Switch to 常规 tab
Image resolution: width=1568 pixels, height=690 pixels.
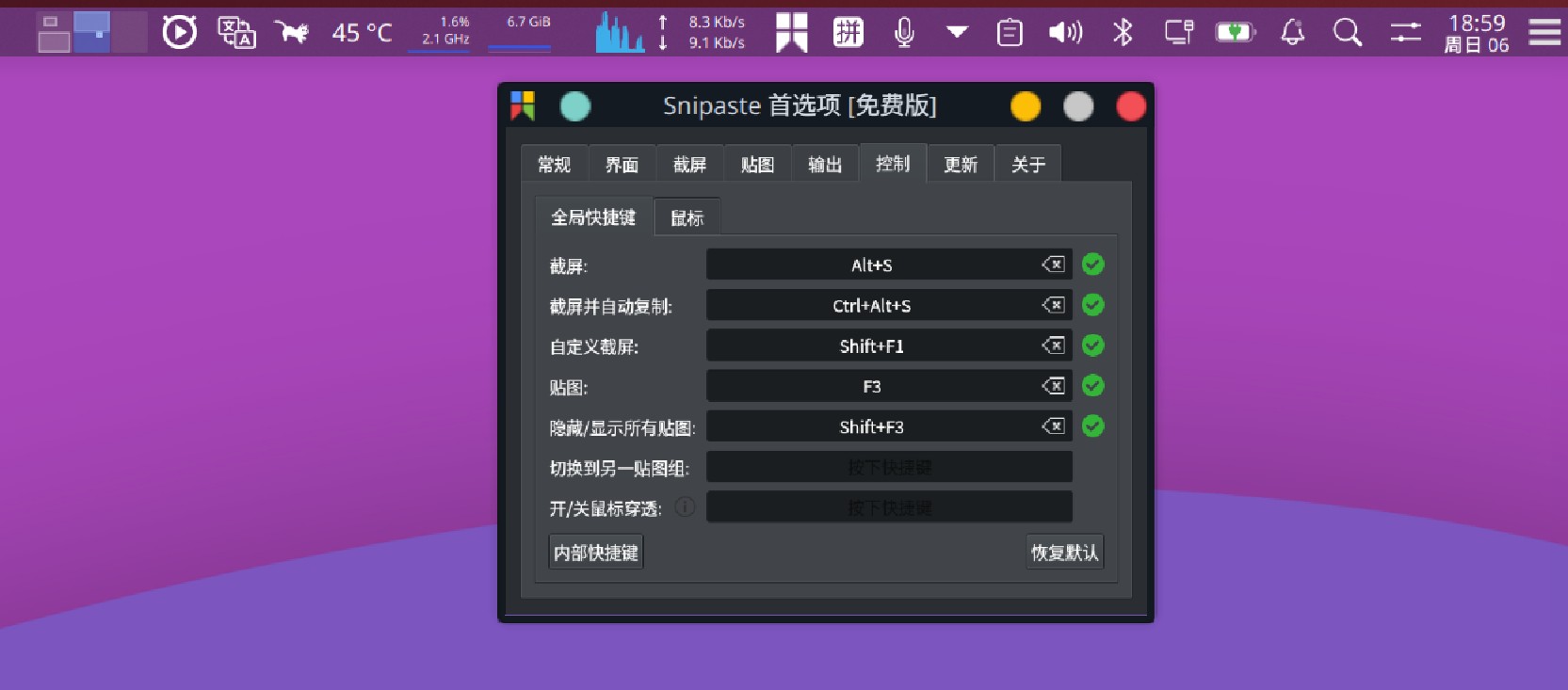[x=554, y=165]
